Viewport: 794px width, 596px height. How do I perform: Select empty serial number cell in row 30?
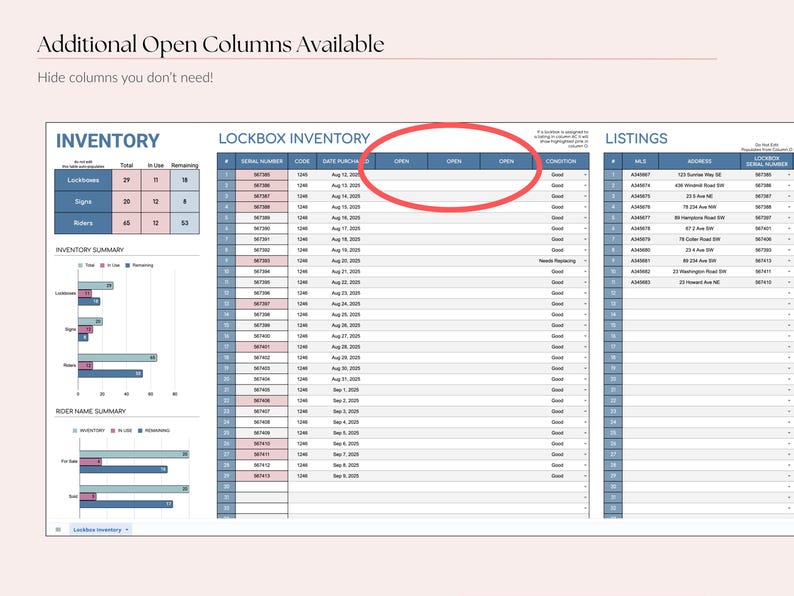(262, 487)
